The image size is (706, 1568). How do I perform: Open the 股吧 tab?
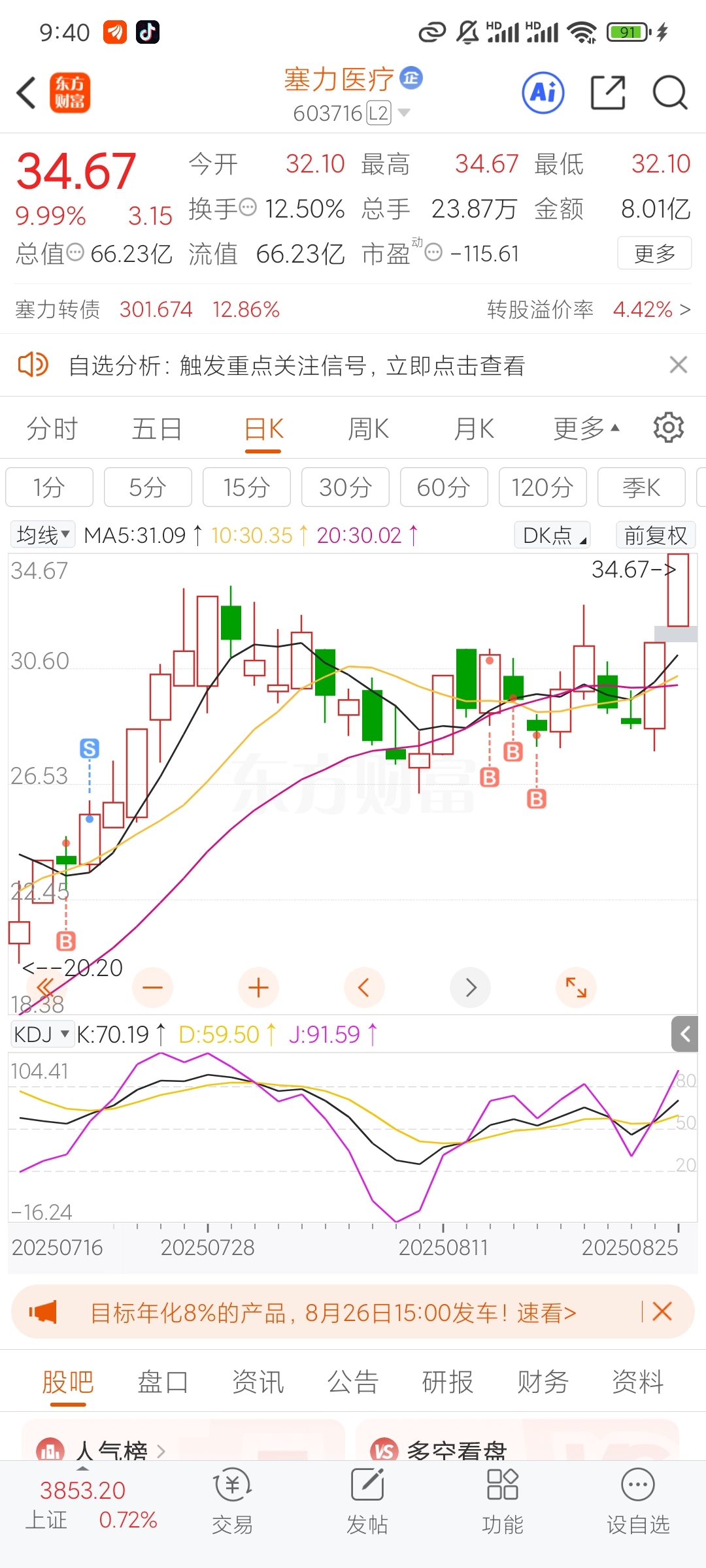[x=68, y=1381]
